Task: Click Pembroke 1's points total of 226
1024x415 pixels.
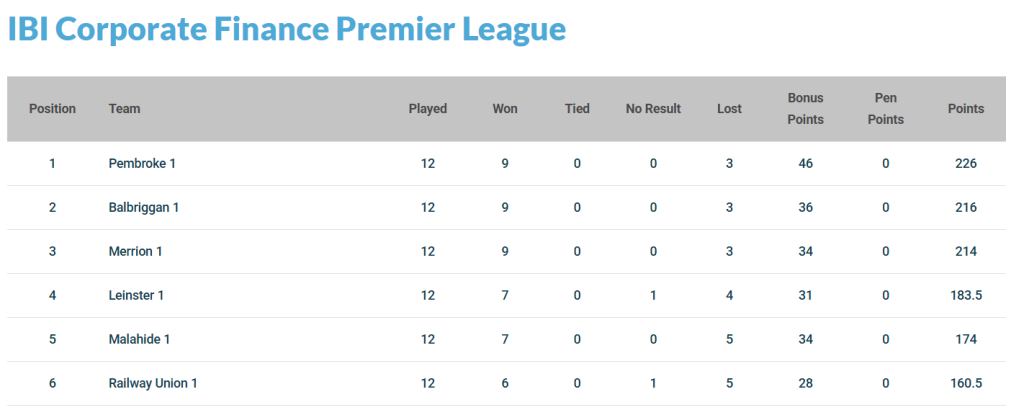Action: tap(966, 163)
